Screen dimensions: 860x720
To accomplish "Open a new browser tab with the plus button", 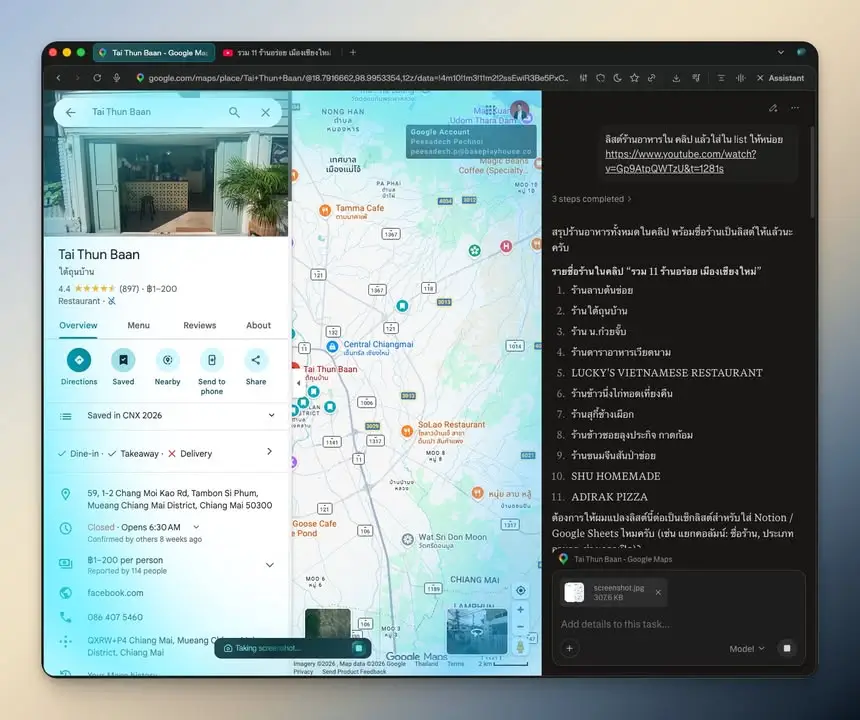I will pos(353,52).
